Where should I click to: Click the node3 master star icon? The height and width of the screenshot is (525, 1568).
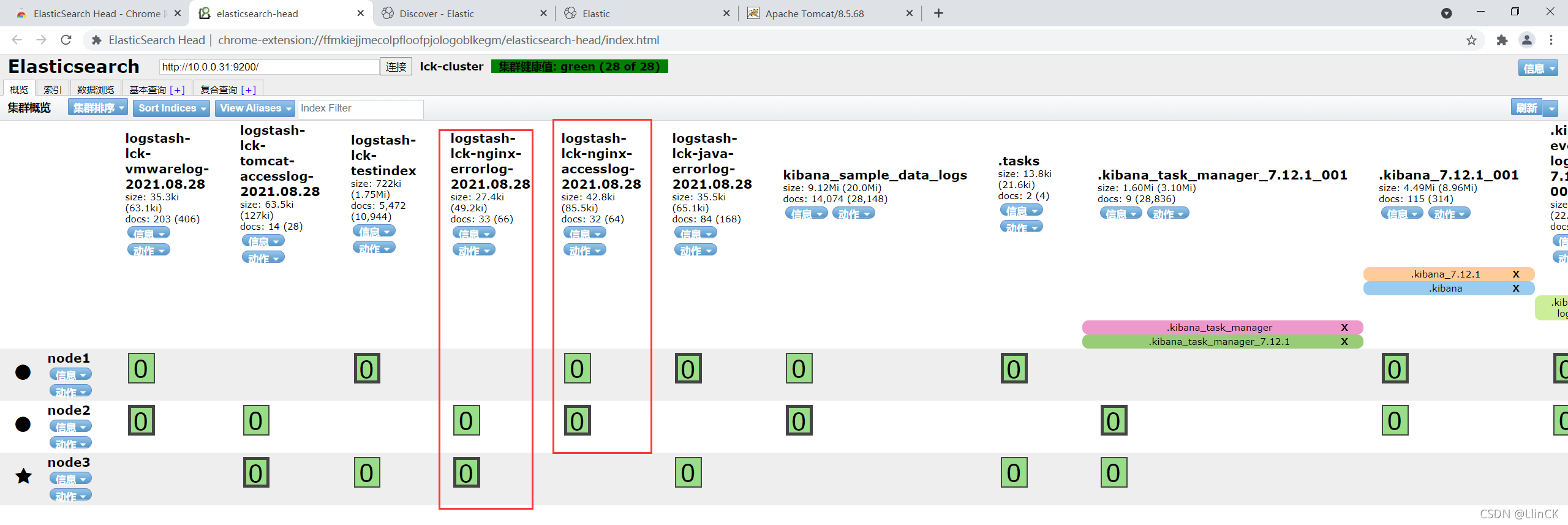click(23, 476)
